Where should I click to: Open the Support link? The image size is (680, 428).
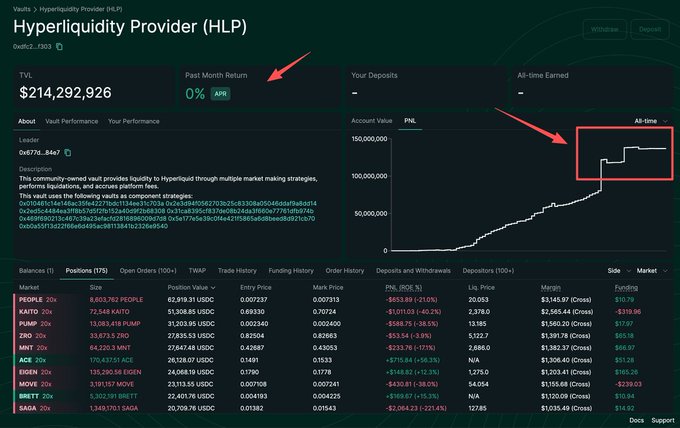(663, 420)
